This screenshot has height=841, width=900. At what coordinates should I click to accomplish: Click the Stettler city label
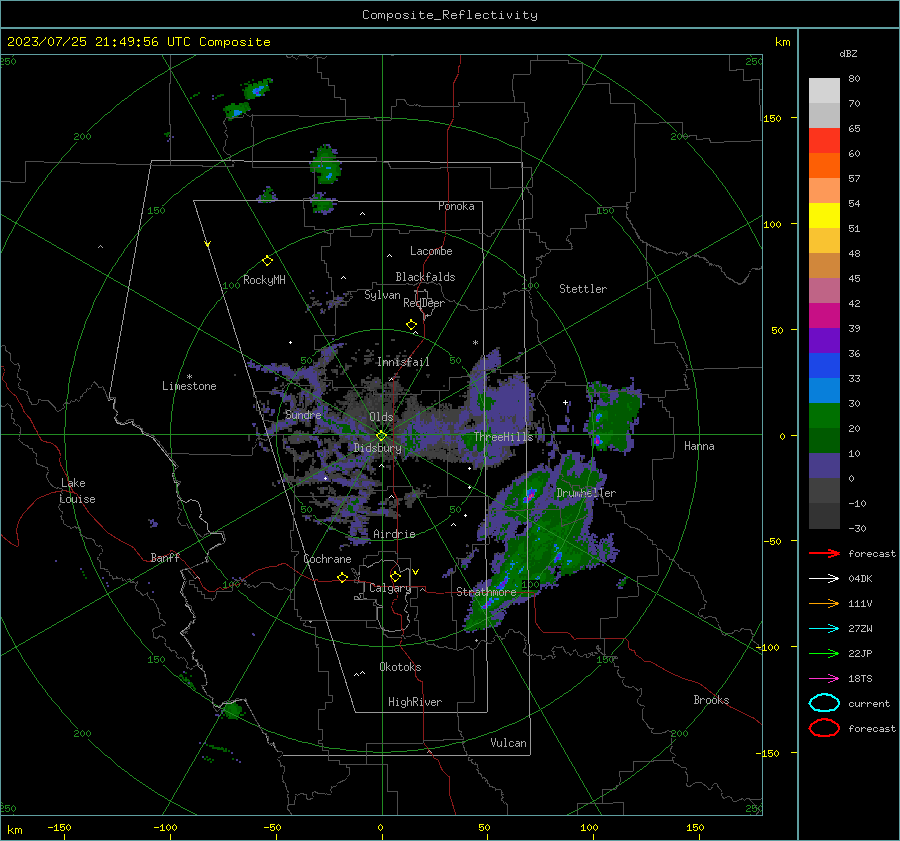[x=583, y=289]
